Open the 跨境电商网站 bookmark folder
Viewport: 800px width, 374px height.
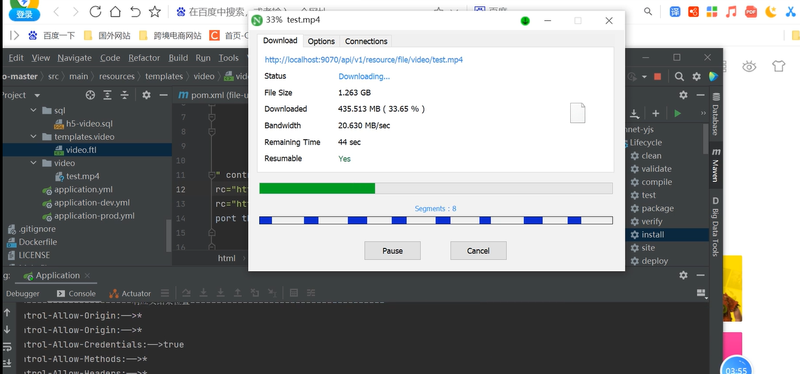tap(170, 36)
